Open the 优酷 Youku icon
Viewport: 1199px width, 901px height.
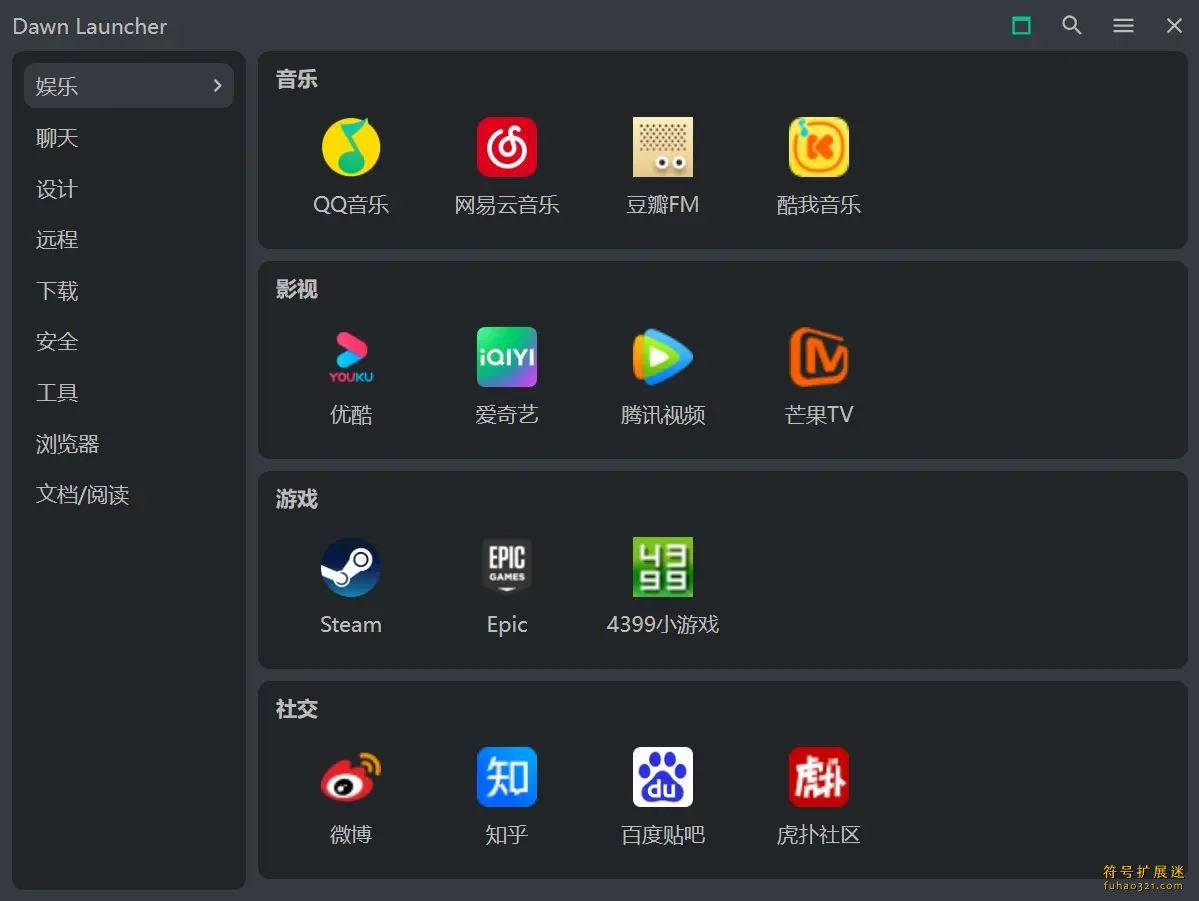click(x=351, y=357)
